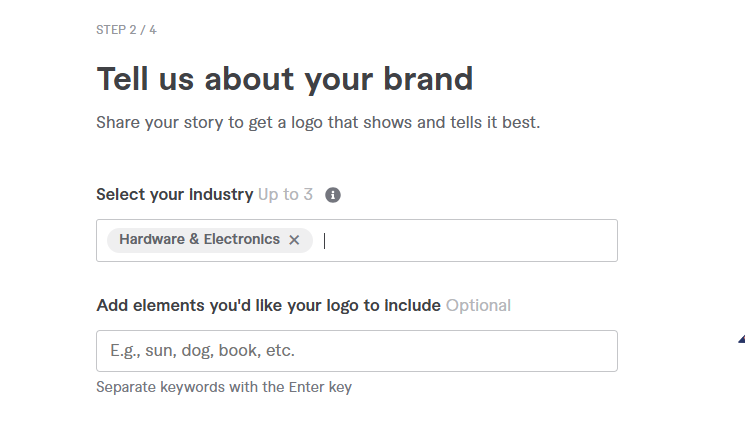745x448 pixels.
Task: Place focus at the industry field text cursor
Action: click(325, 240)
